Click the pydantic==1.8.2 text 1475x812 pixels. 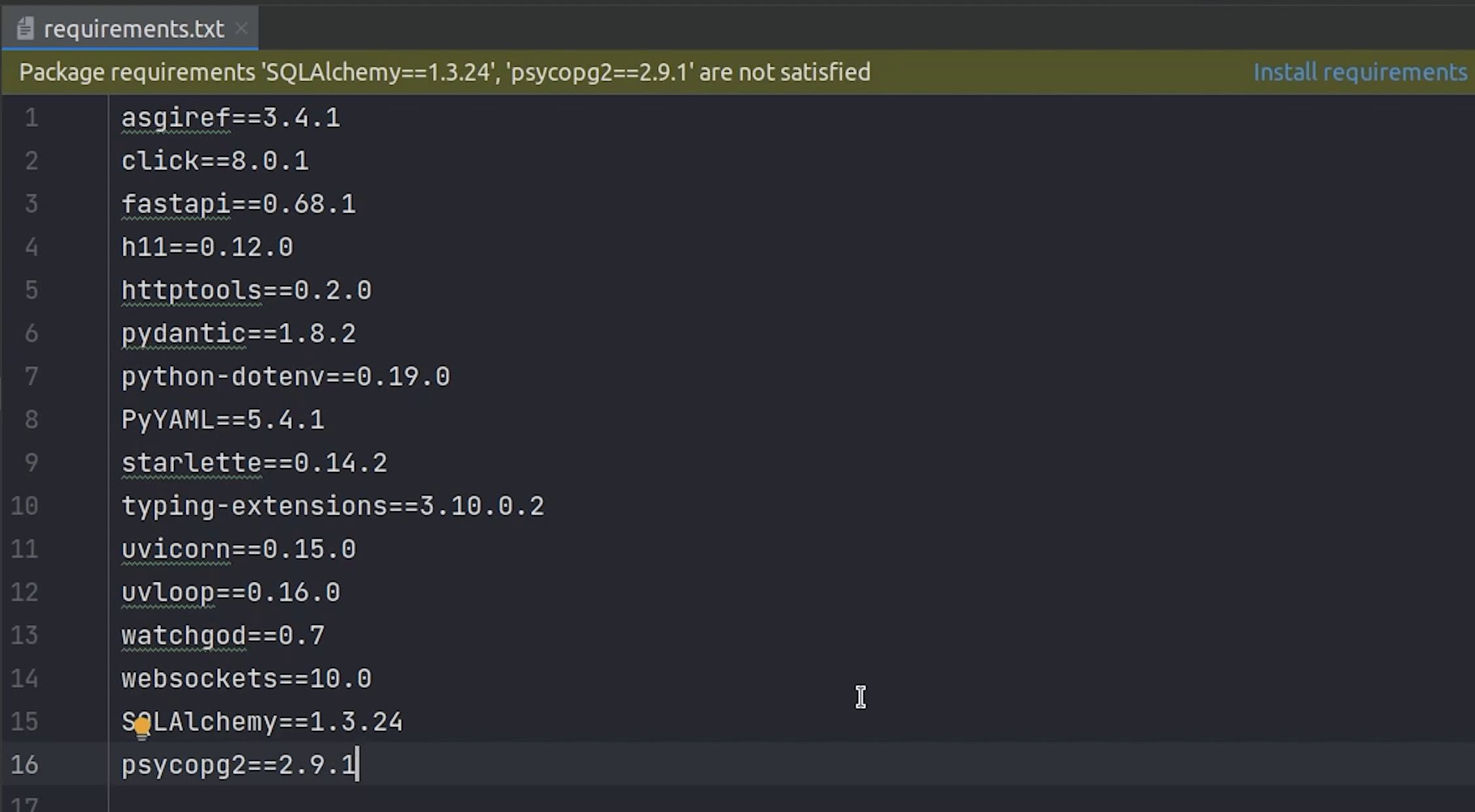(x=238, y=333)
